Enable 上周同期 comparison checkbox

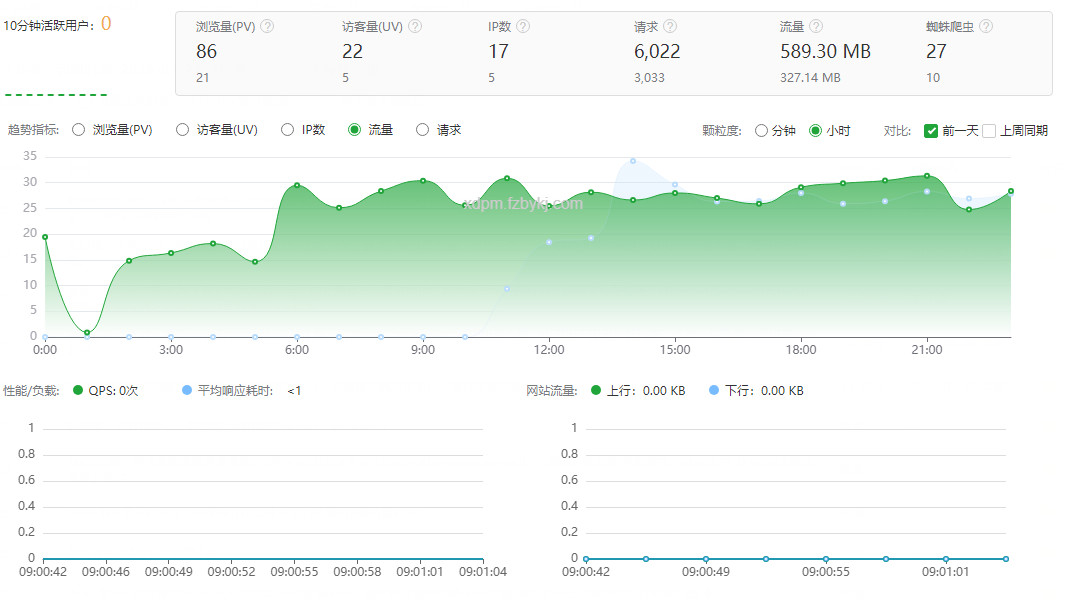click(989, 131)
